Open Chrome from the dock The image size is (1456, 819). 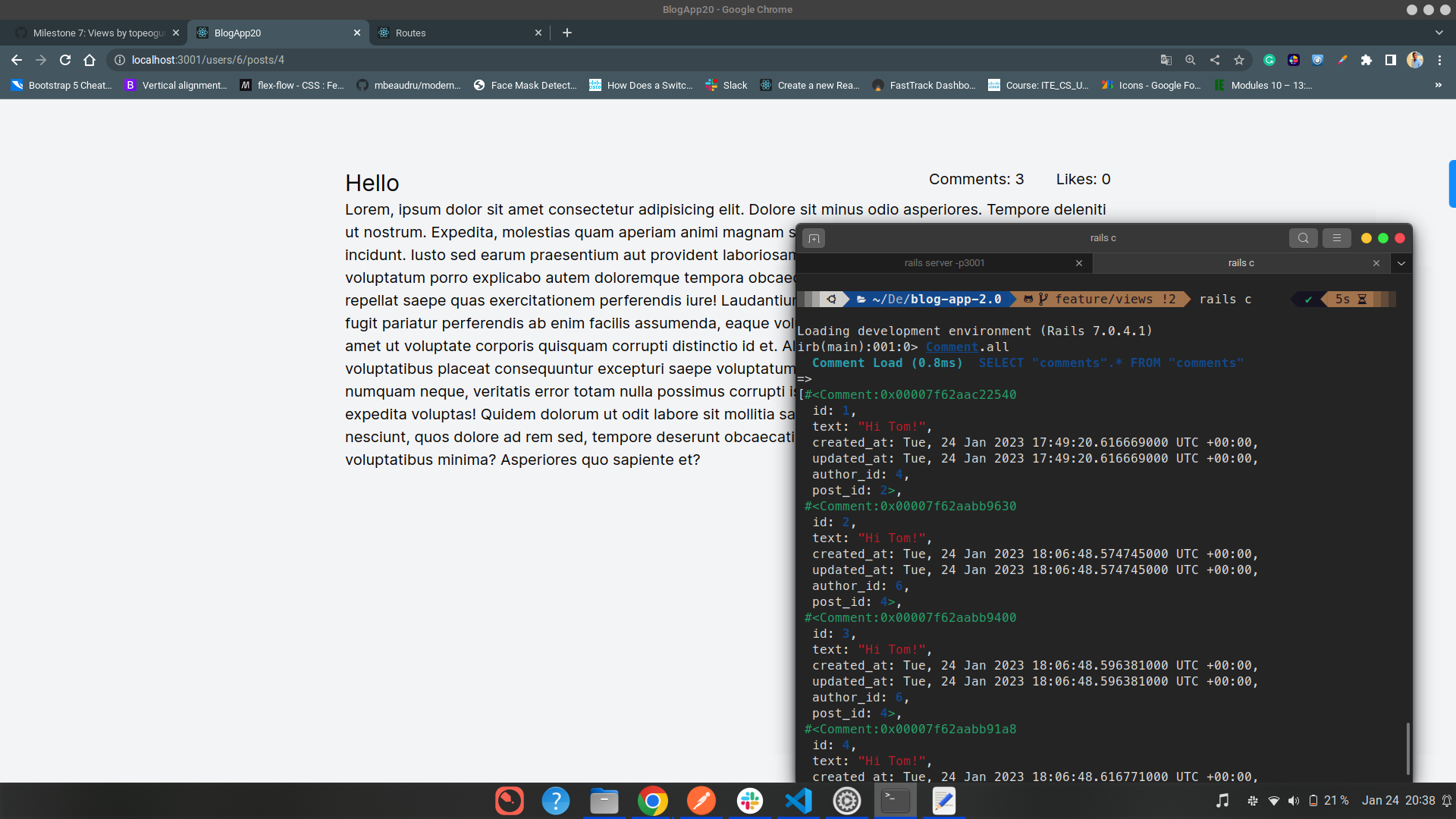(x=653, y=800)
